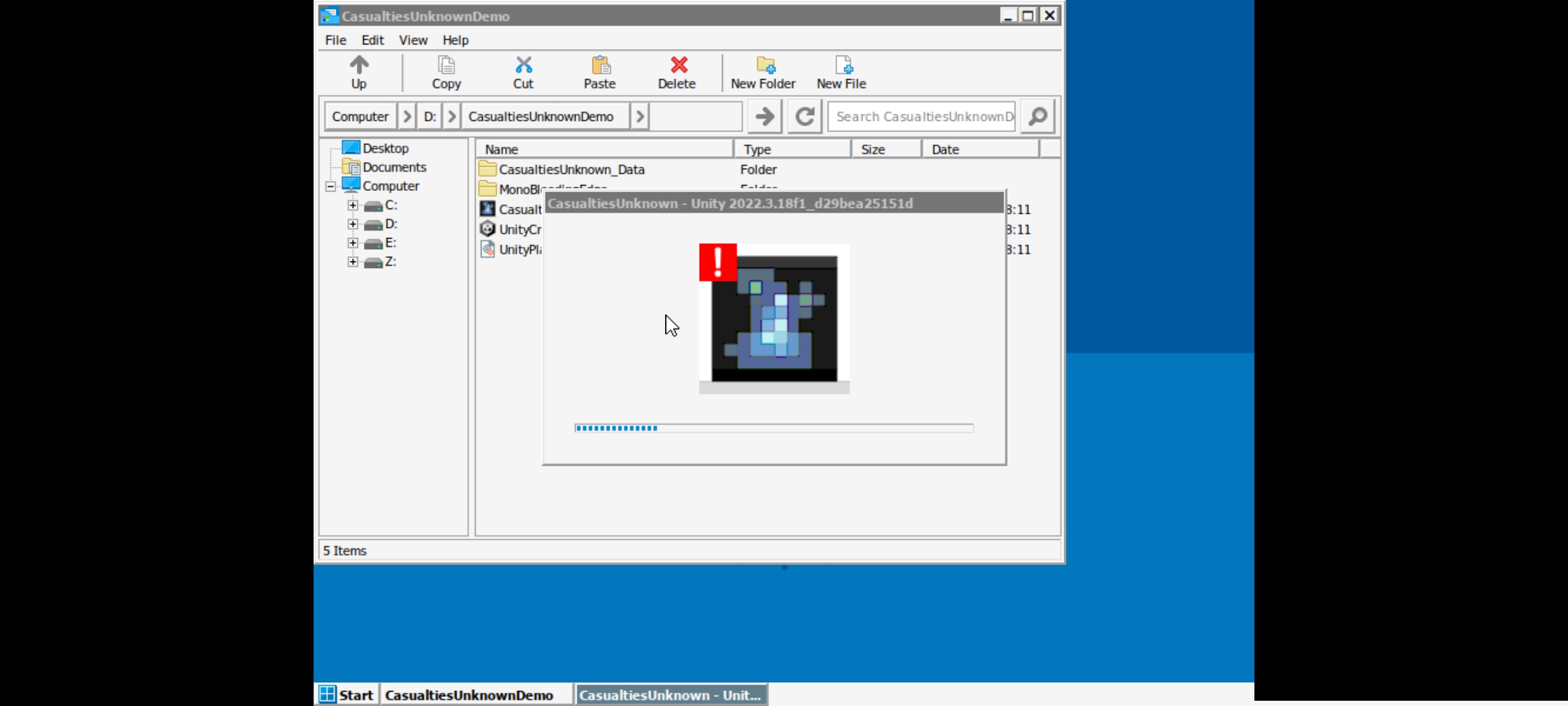This screenshot has width=1568, height=706.
Task: Open chevron after CasualtiesUnknownDemo breadcrumb
Action: point(640,116)
